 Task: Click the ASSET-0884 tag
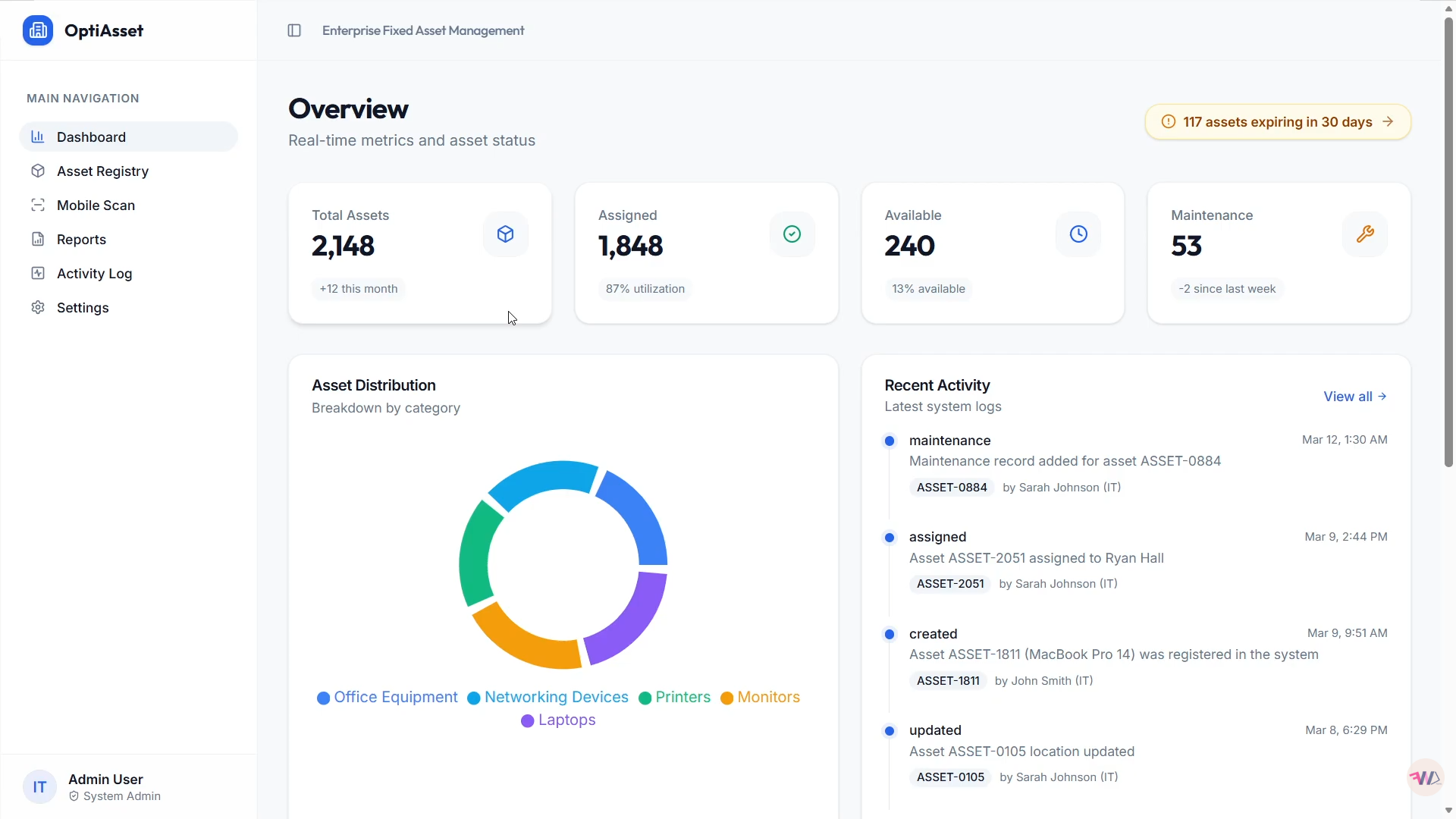click(x=952, y=488)
